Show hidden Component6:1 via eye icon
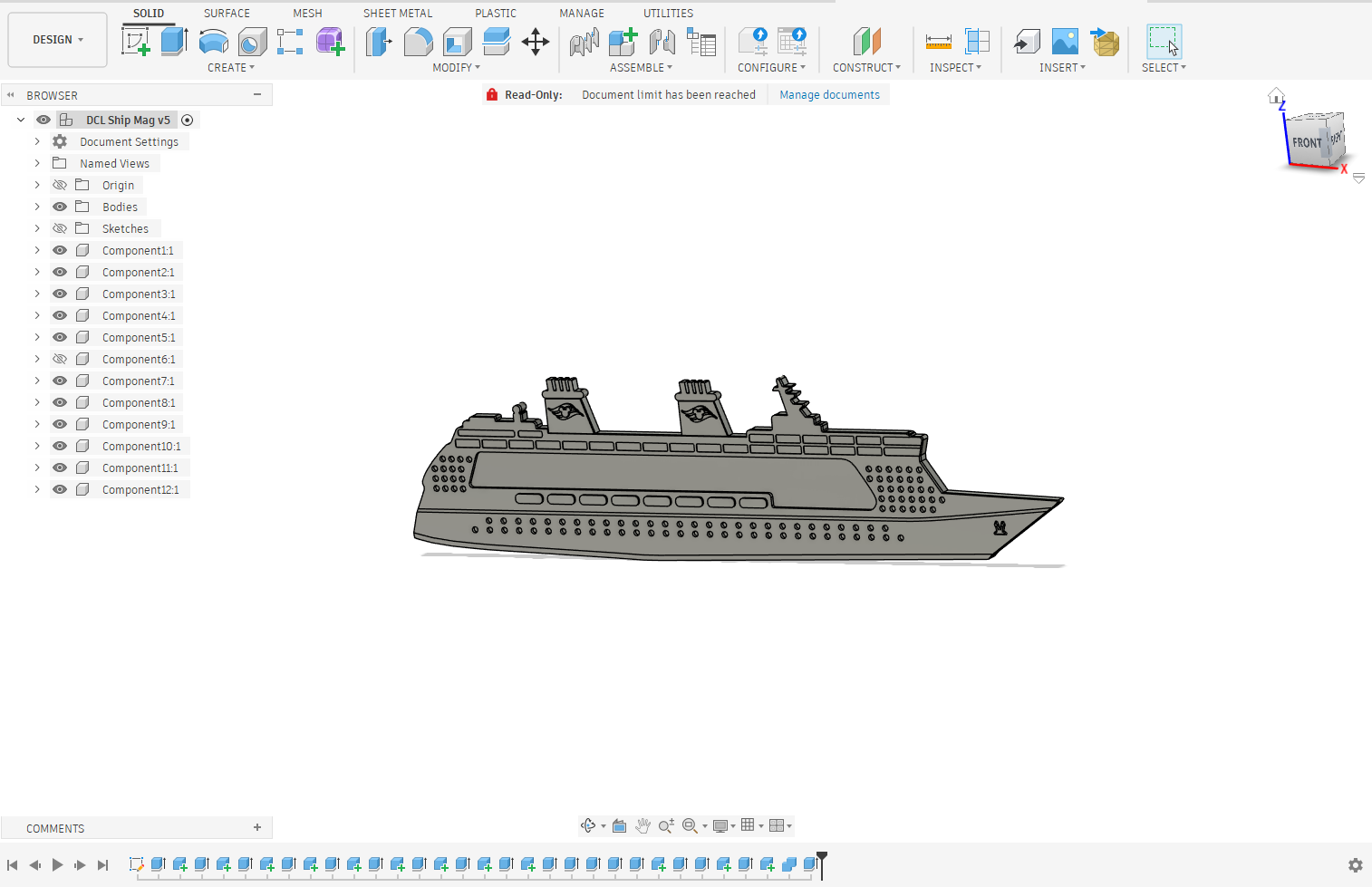The height and width of the screenshot is (887, 1372). (x=60, y=360)
